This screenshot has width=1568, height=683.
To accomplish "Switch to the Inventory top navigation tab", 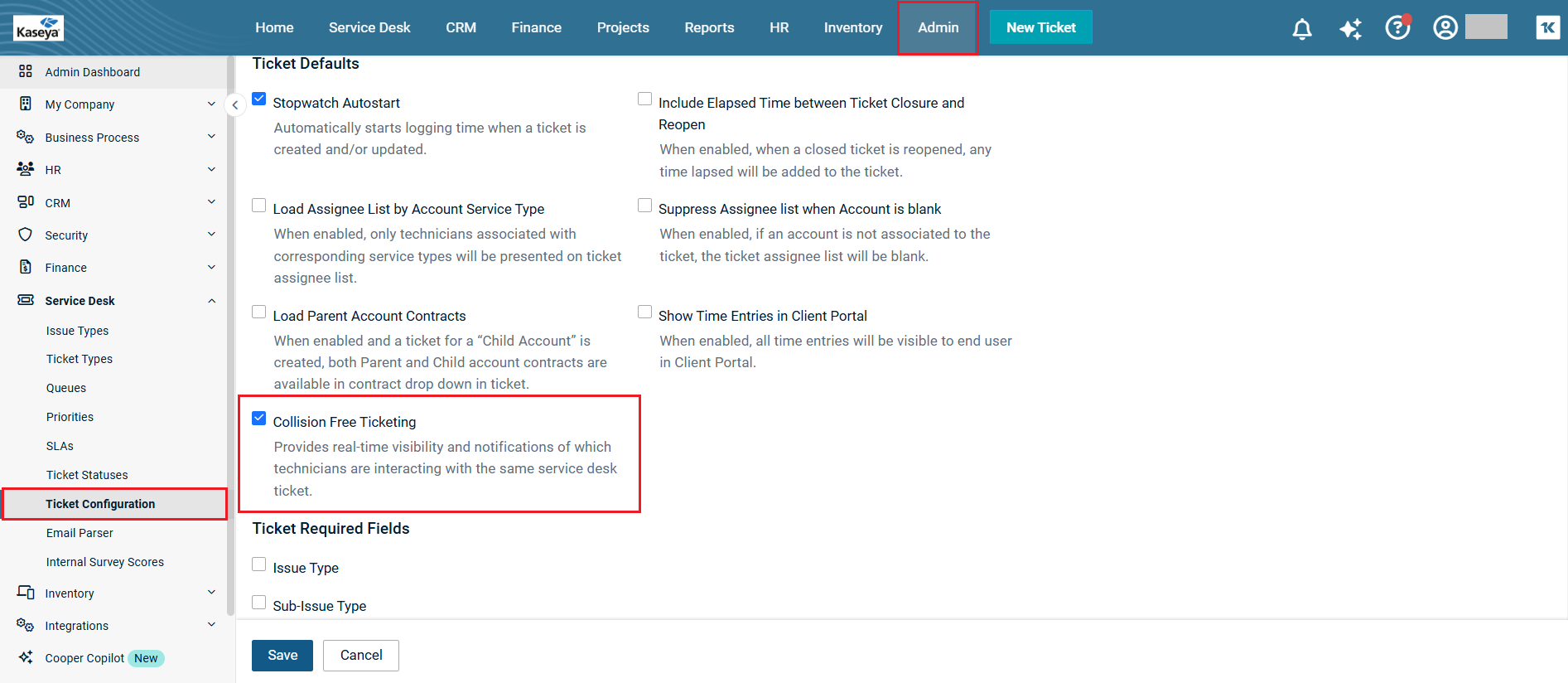I will click(x=852, y=27).
